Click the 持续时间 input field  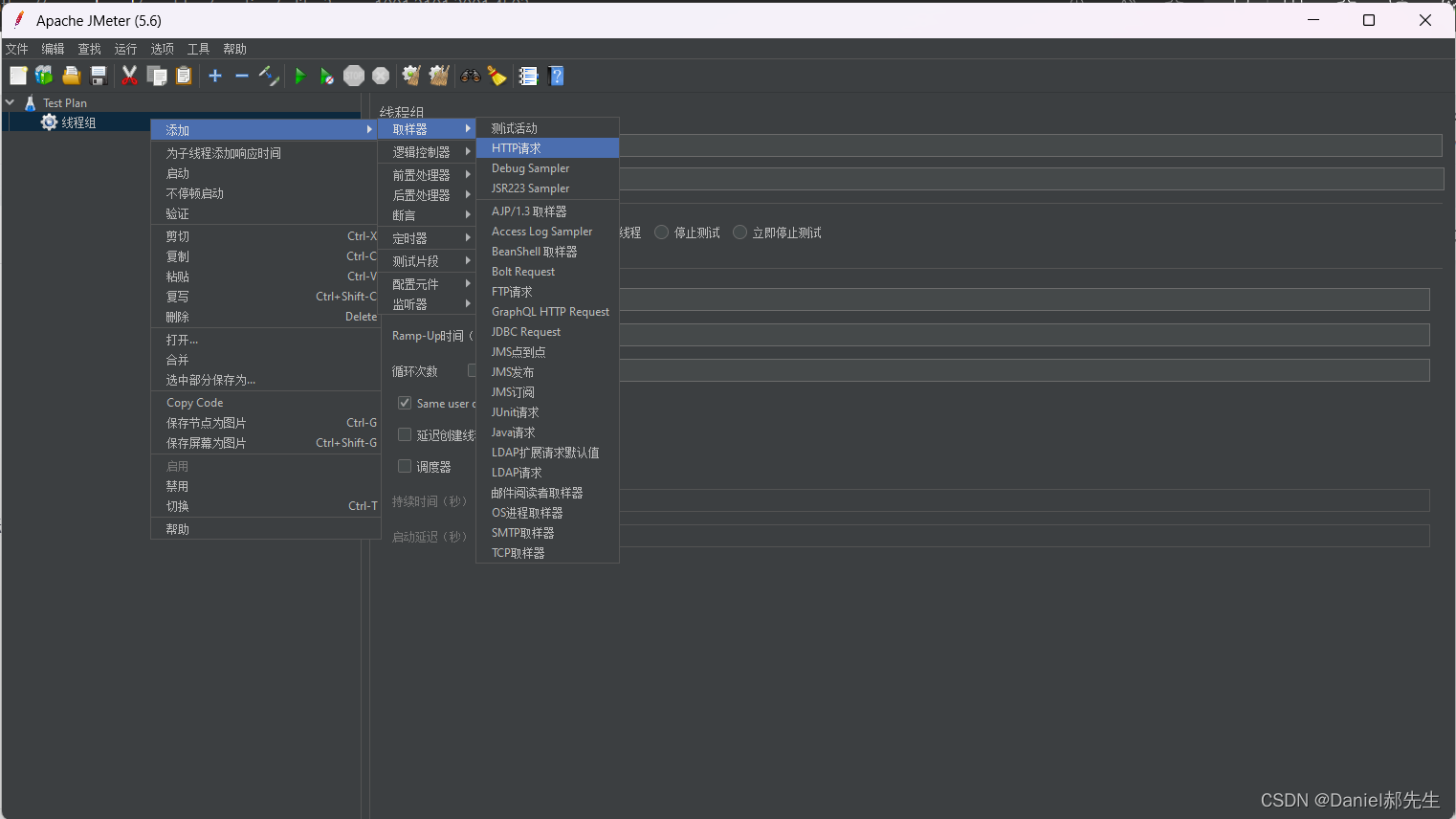(x=1025, y=500)
